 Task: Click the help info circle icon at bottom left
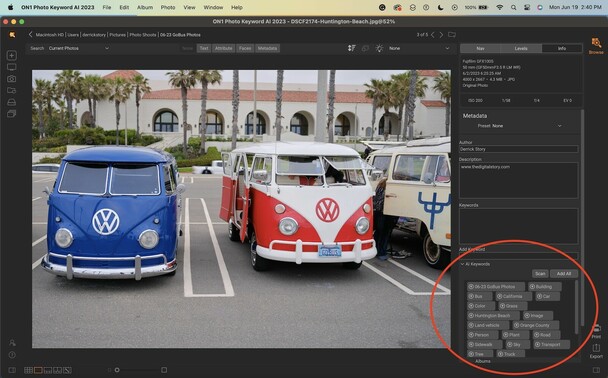point(12,355)
